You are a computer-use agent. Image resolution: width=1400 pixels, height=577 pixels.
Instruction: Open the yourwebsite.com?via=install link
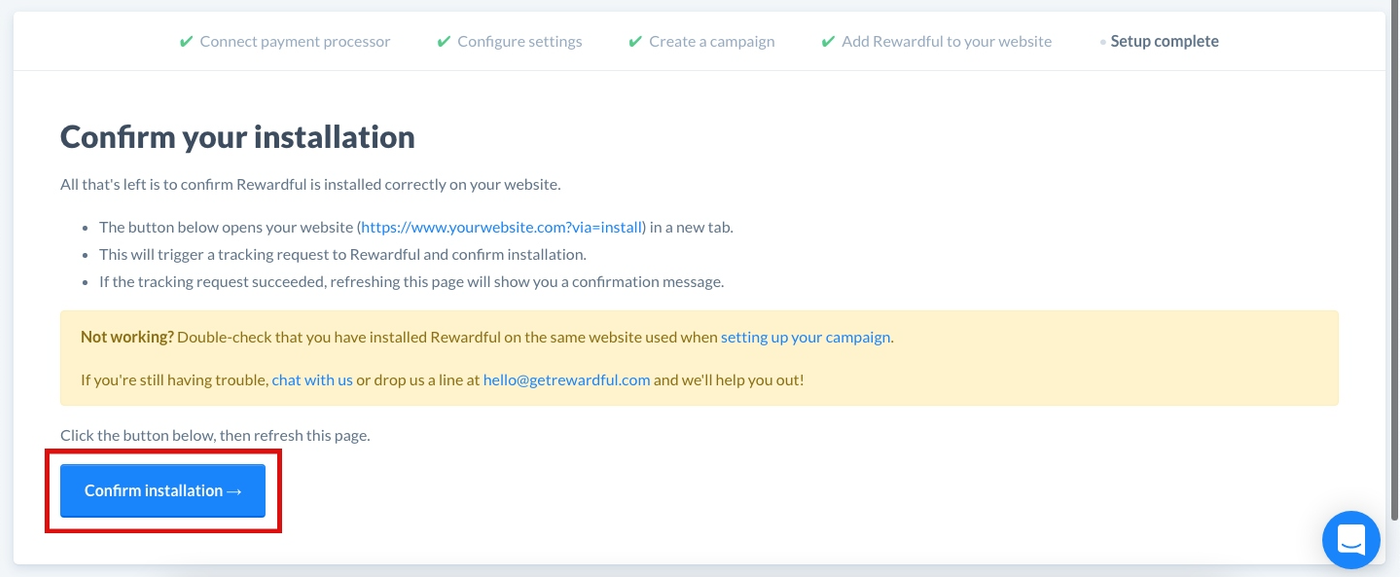click(503, 227)
